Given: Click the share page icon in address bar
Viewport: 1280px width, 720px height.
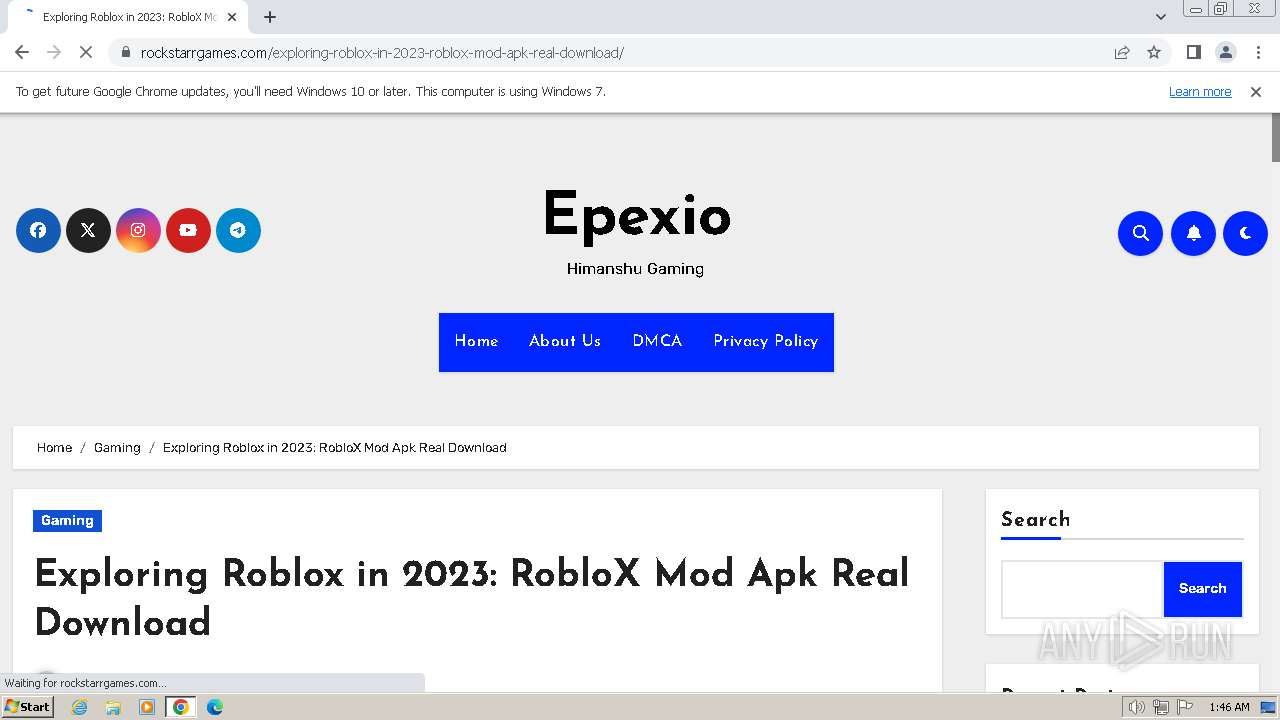Looking at the screenshot, I should [x=1122, y=52].
